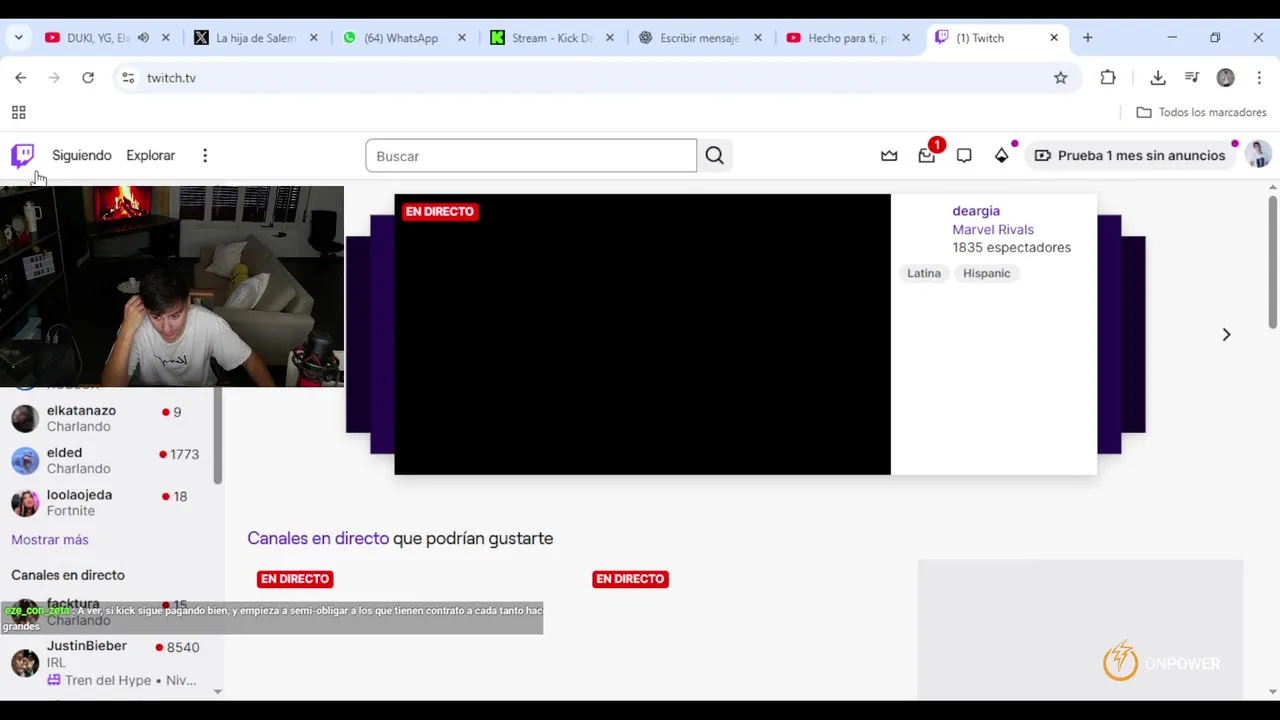
Task: Close the (1) Twitch tab
Action: pos(1054,38)
